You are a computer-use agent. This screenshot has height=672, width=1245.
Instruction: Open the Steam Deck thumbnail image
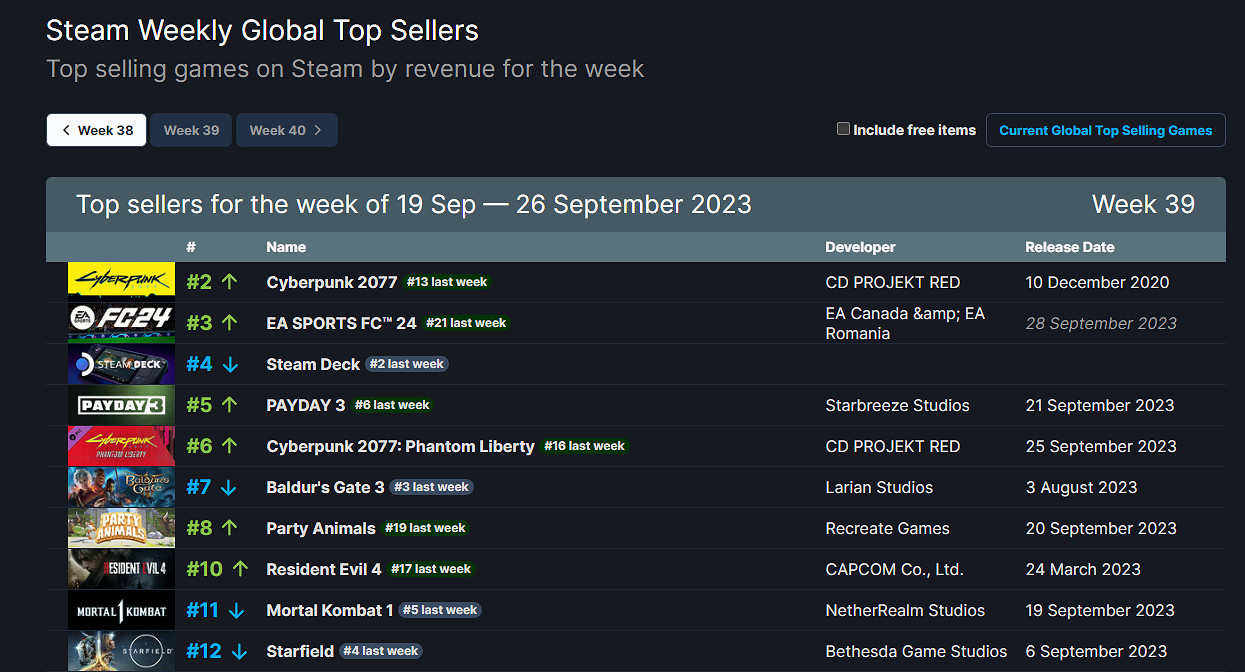(x=121, y=364)
